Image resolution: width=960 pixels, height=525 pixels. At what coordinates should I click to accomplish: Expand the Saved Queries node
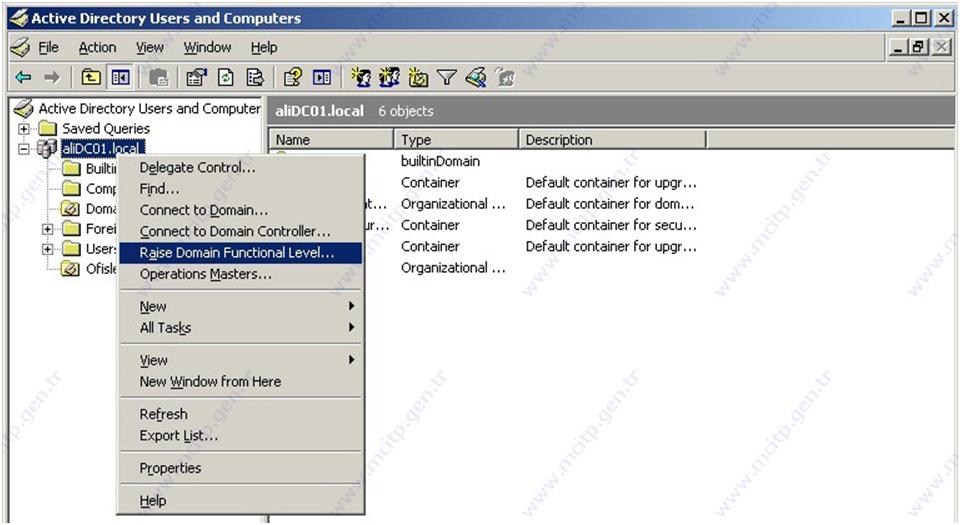[23, 128]
